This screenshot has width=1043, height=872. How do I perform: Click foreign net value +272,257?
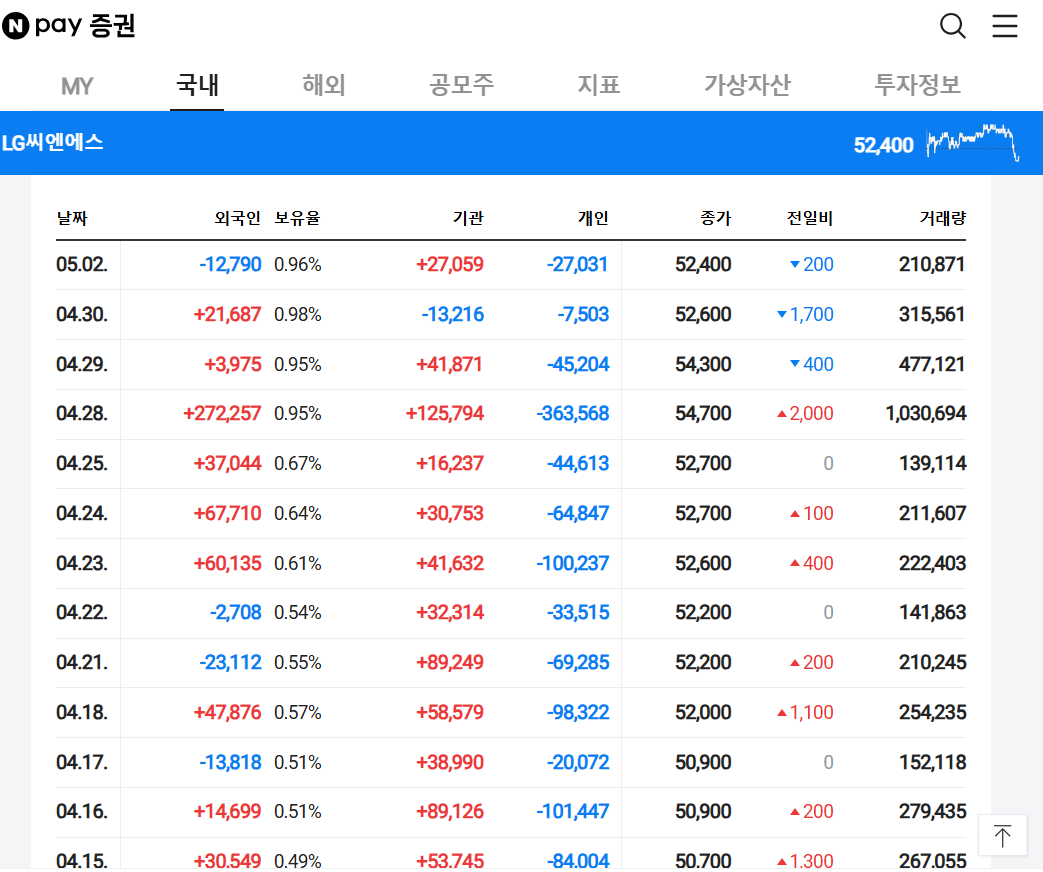pos(222,414)
